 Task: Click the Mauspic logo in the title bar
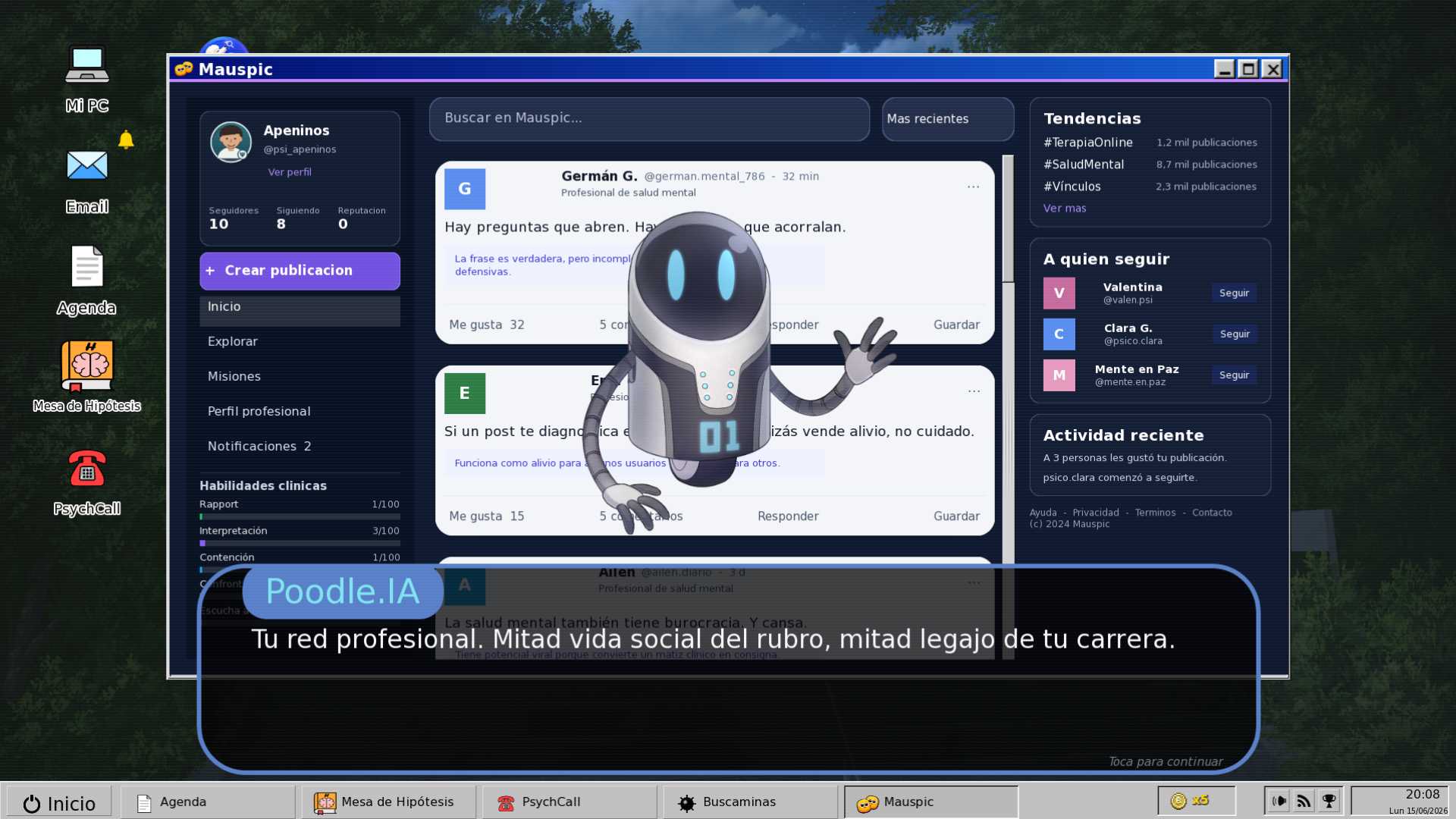point(184,69)
